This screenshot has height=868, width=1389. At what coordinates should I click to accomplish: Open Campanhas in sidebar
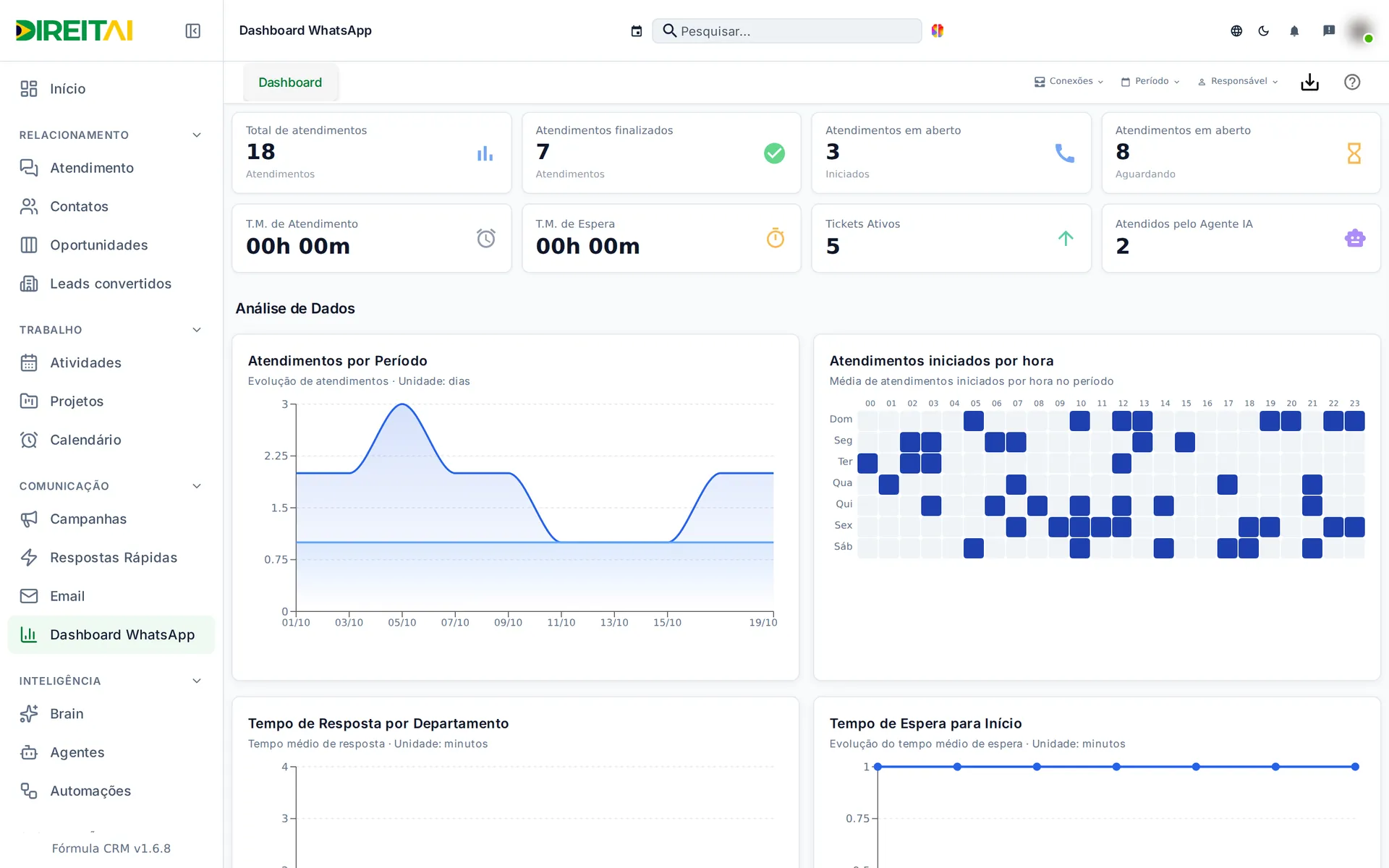click(111, 519)
